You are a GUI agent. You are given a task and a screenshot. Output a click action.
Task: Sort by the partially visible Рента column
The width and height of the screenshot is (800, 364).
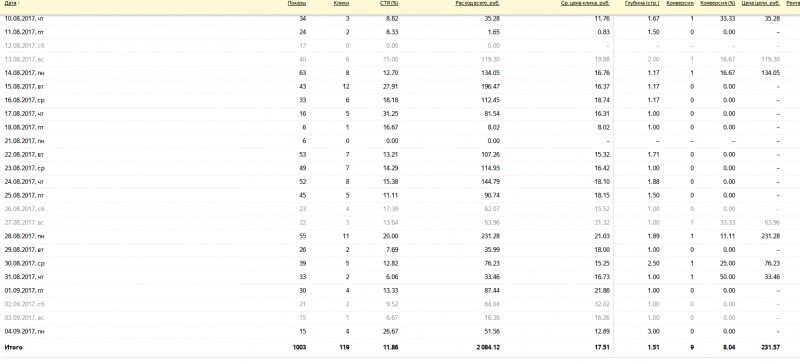click(793, 3)
